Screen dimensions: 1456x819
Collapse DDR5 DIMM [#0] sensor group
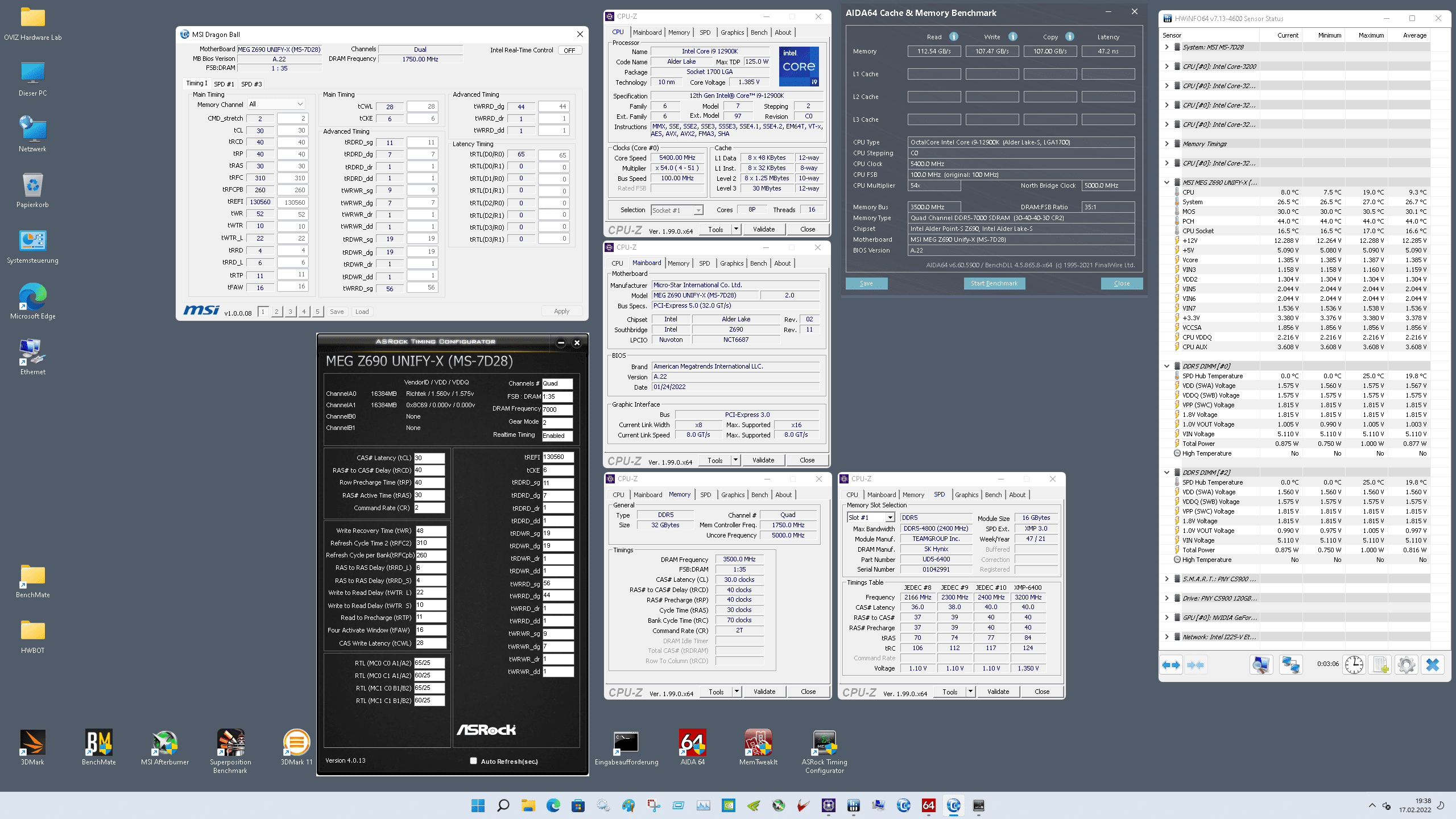[1167, 366]
